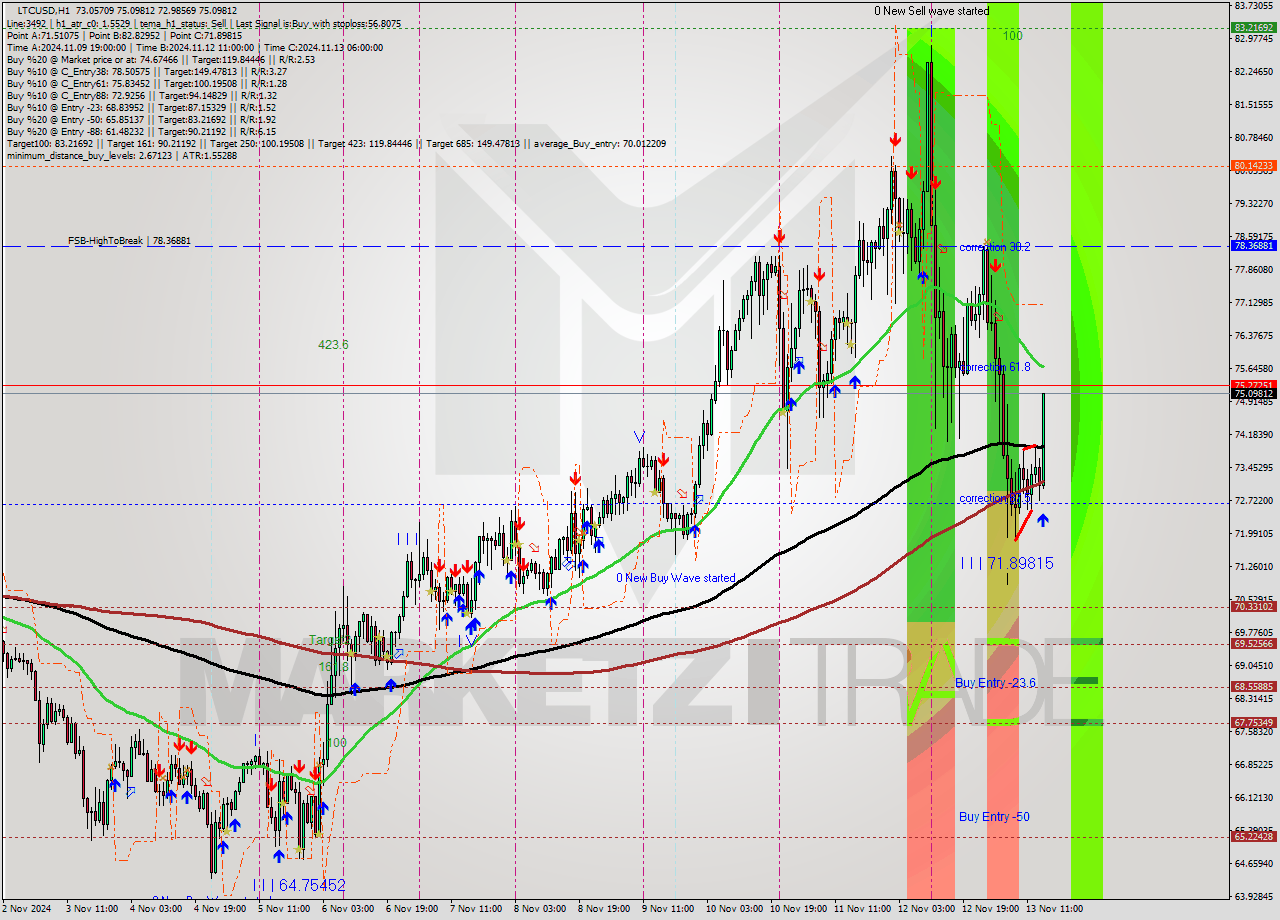Click the '11 Nov 11:00' time axis label
Screen dimensions: 1280x920
[863, 909]
